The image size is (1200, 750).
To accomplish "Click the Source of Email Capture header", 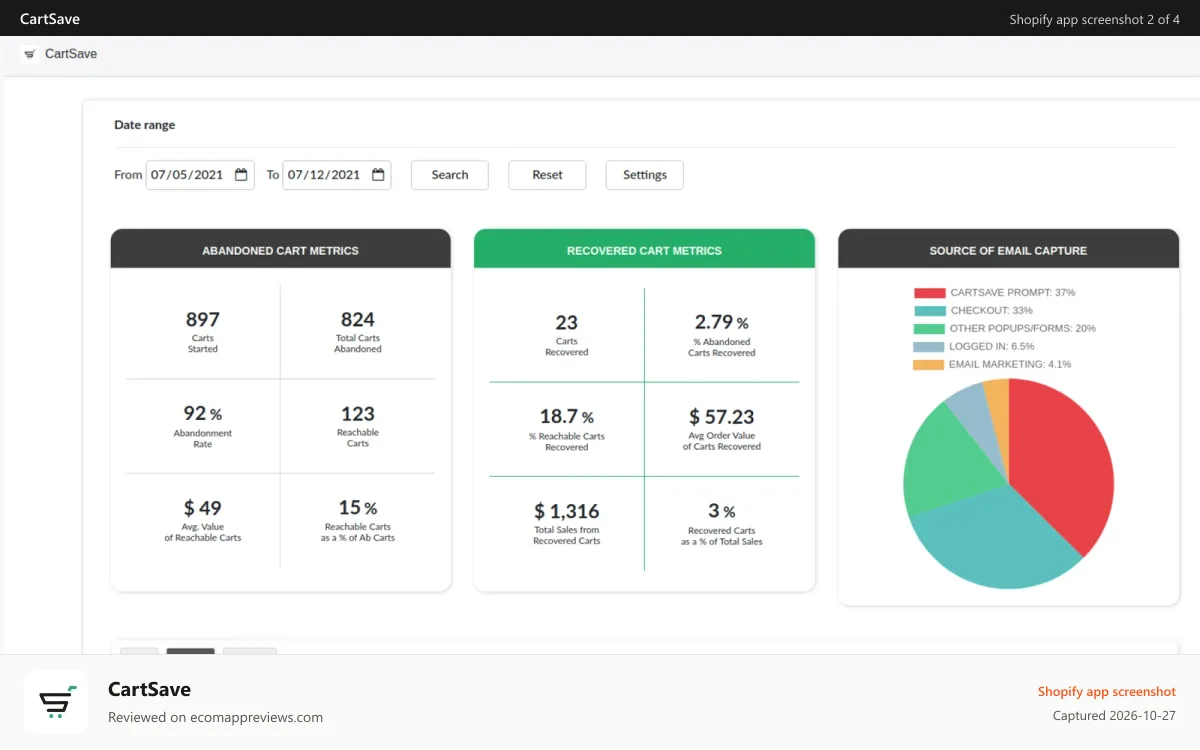I will 1008,249.
